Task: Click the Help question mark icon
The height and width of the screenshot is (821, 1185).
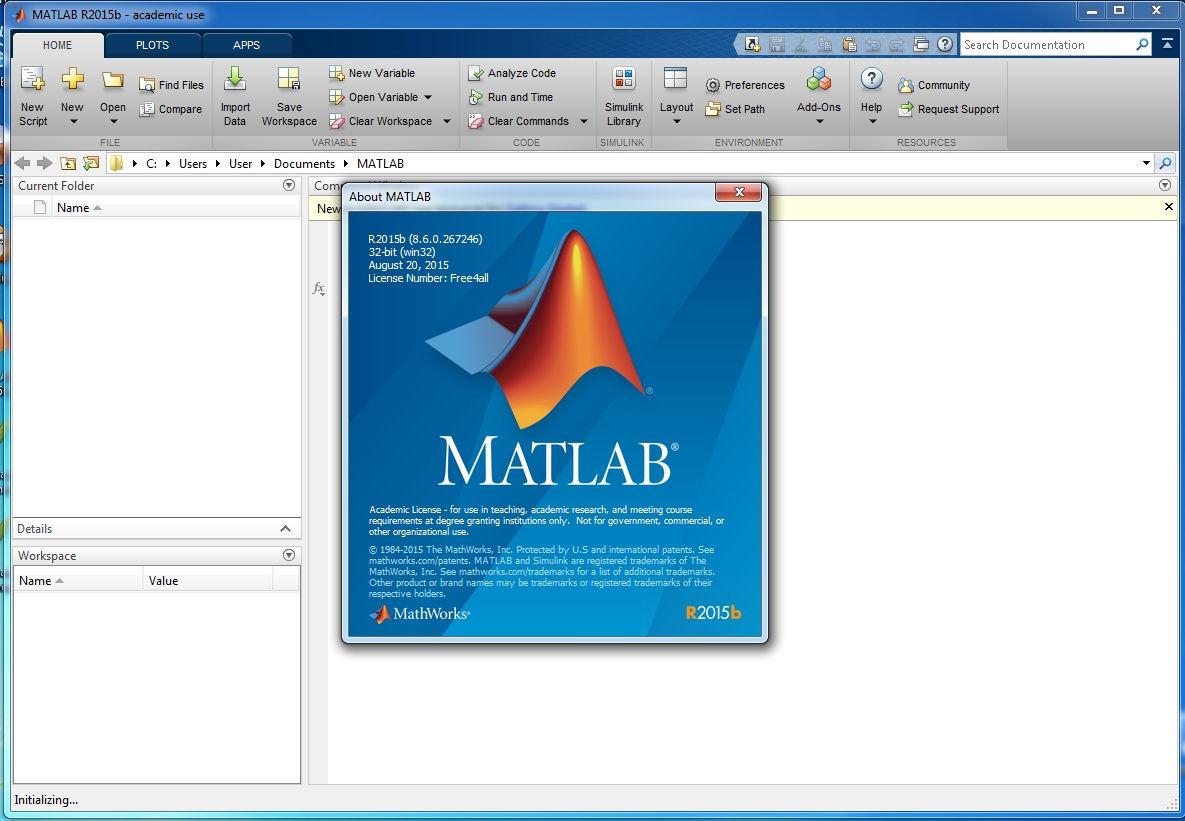Action: [x=871, y=79]
